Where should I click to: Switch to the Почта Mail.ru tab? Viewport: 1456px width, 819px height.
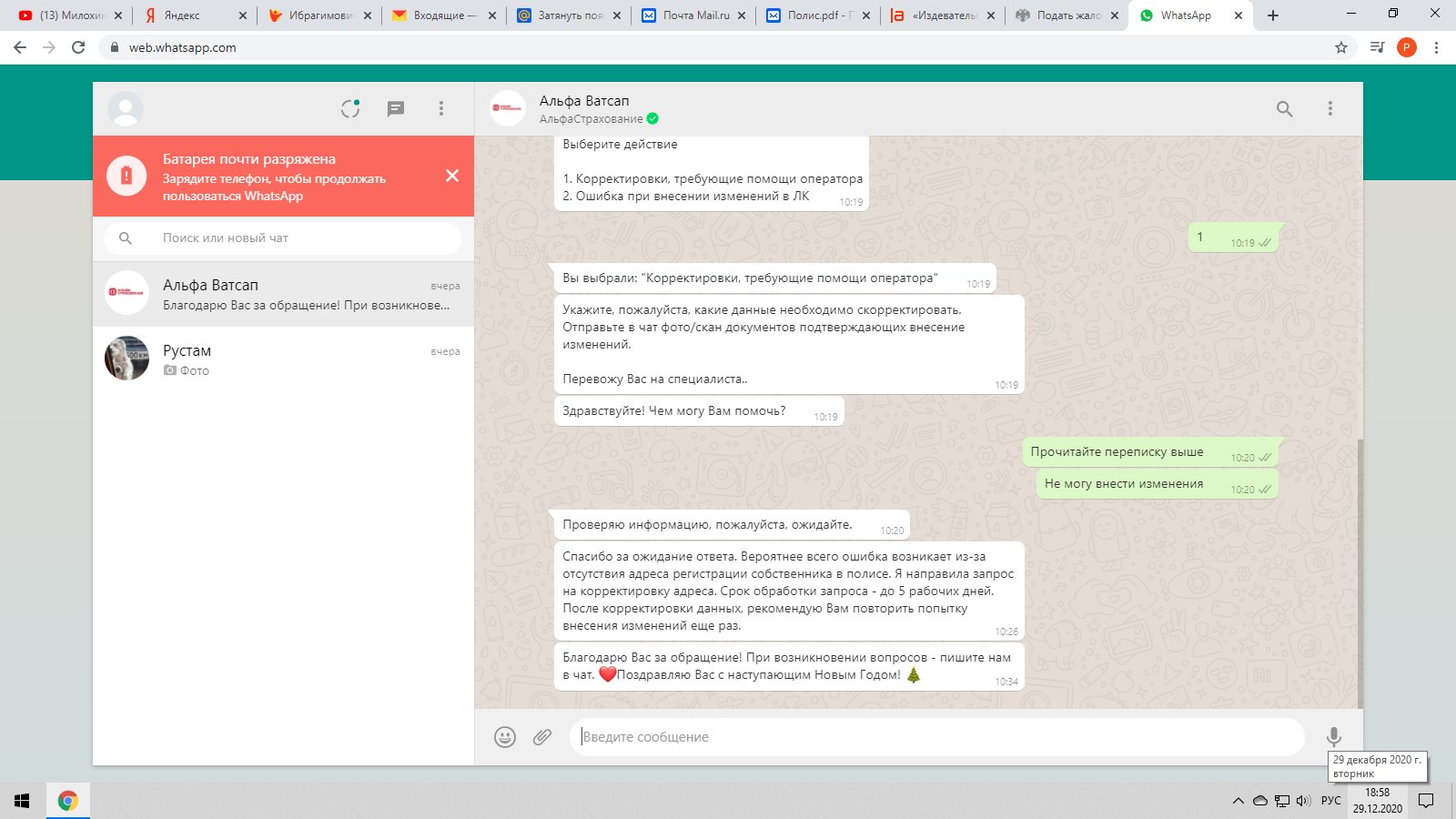tap(693, 15)
